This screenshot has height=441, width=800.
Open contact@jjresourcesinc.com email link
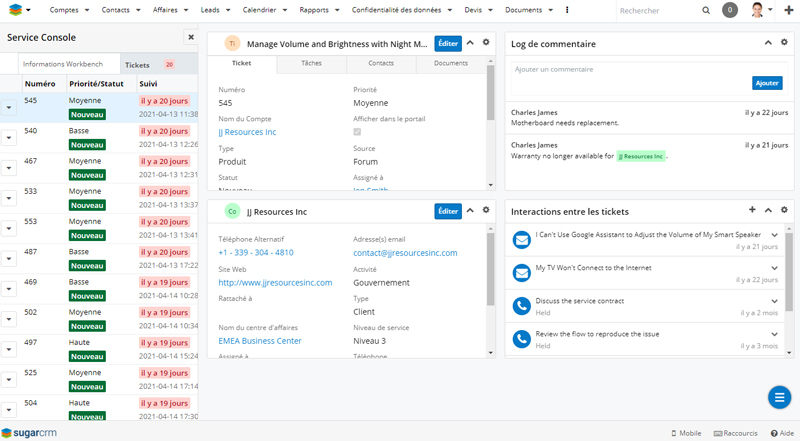405,253
